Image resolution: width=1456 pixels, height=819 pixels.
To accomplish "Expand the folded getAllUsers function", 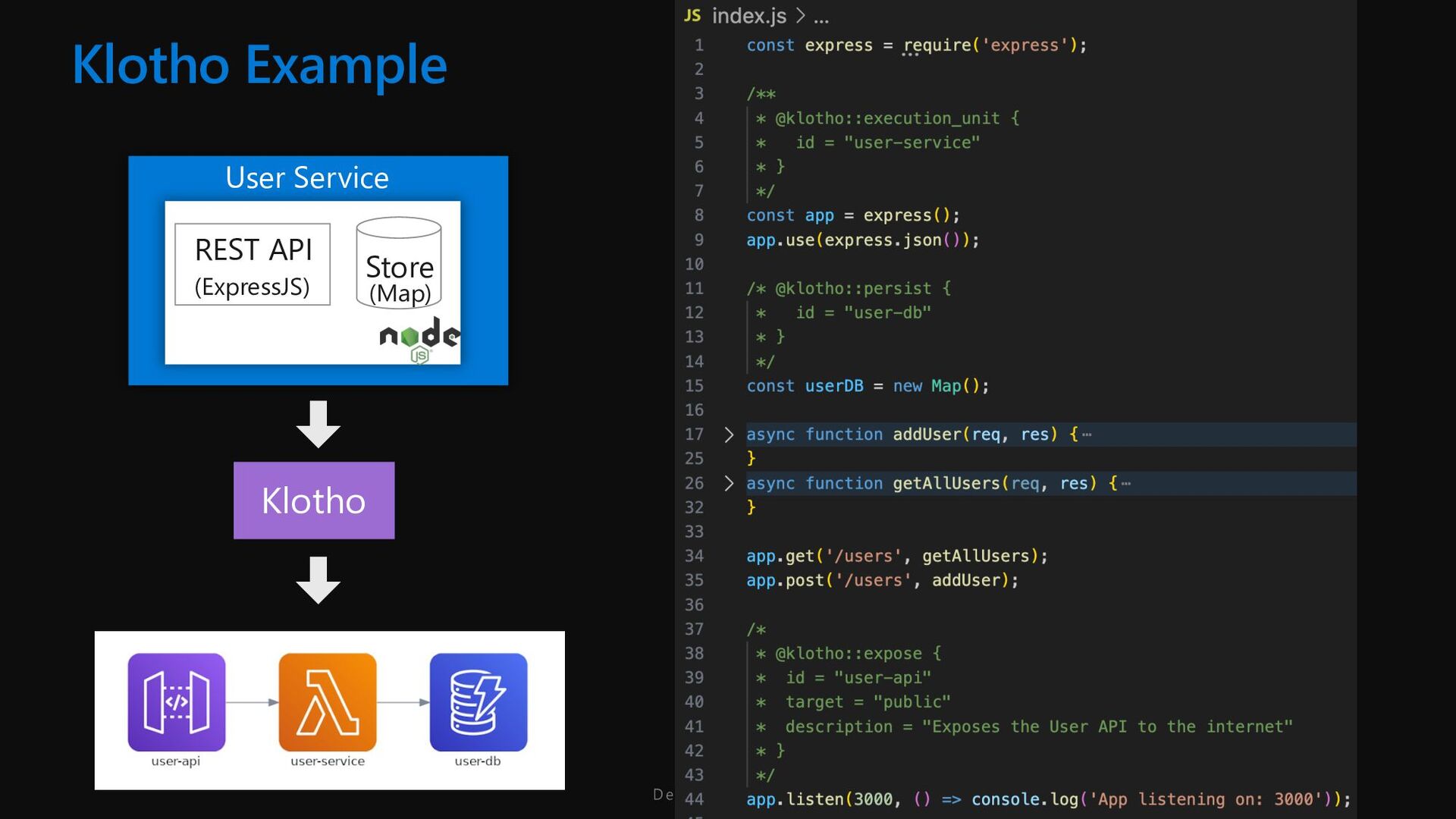I will point(729,483).
